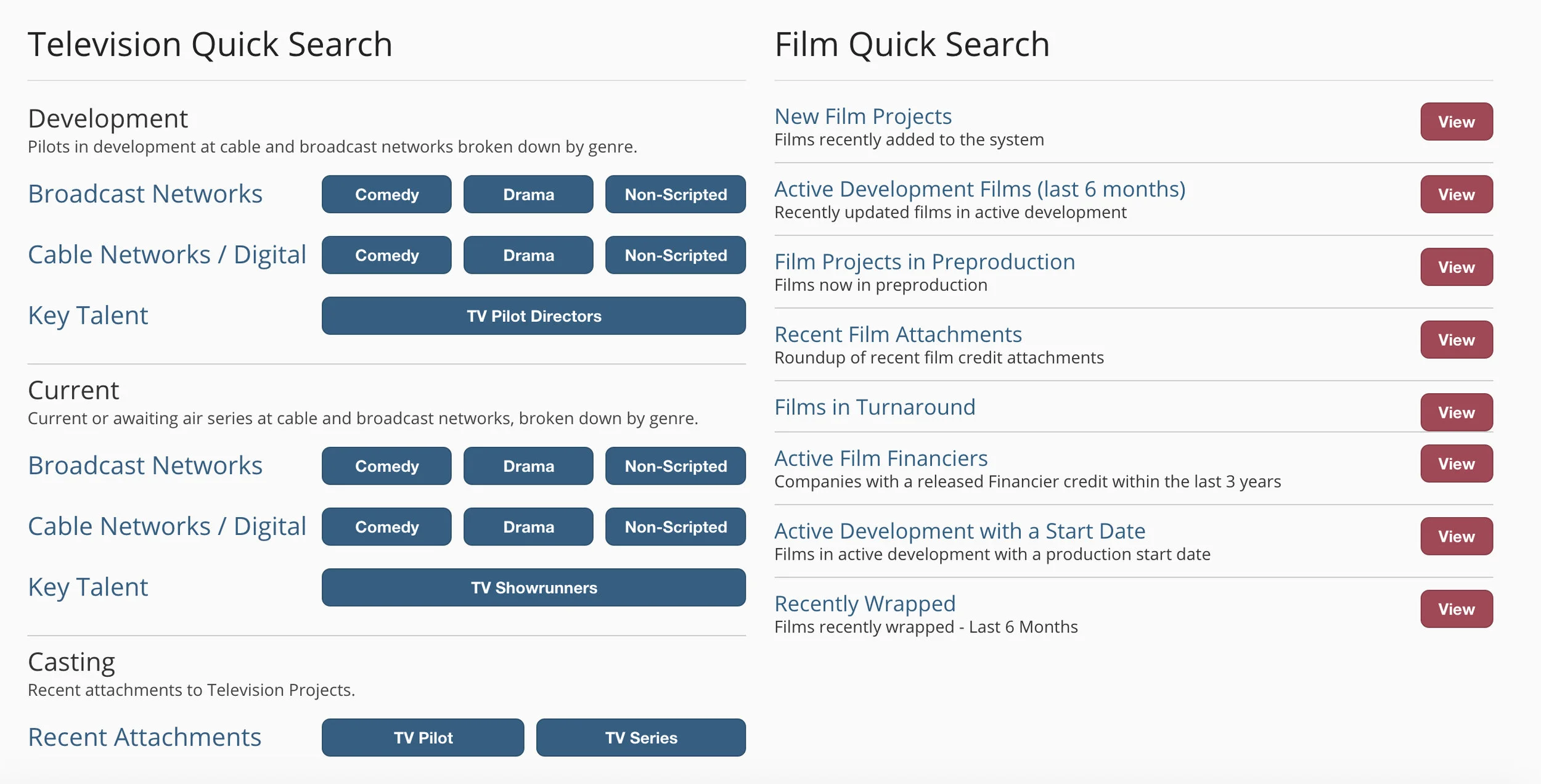The width and height of the screenshot is (1541, 784).
Task: Click the TV Pilot recent attachments button
Action: [423, 738]
